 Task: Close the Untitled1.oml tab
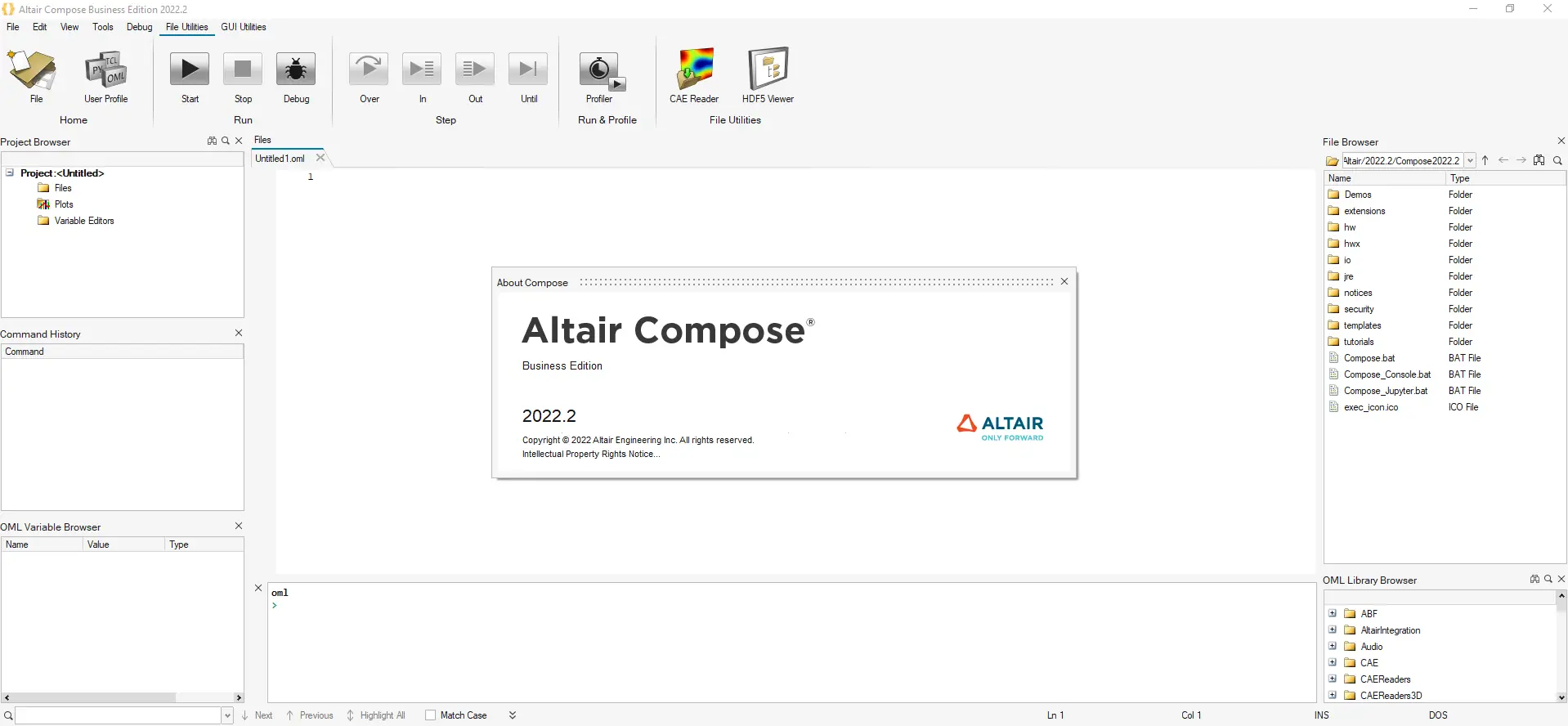(320, 158)
